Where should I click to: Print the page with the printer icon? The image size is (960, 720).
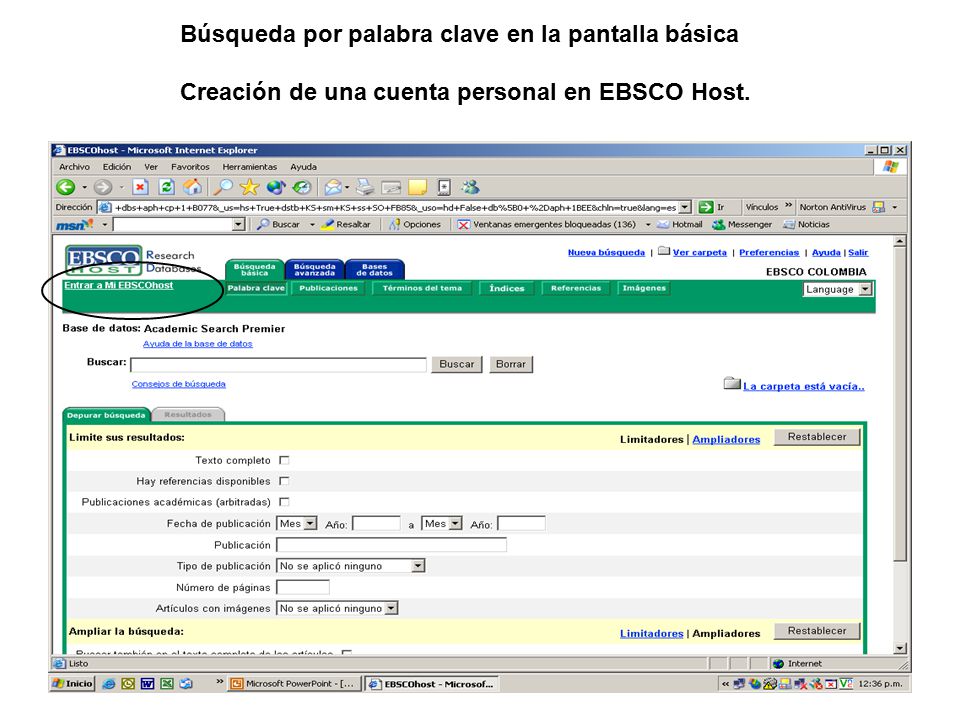(x=365, y=187)
